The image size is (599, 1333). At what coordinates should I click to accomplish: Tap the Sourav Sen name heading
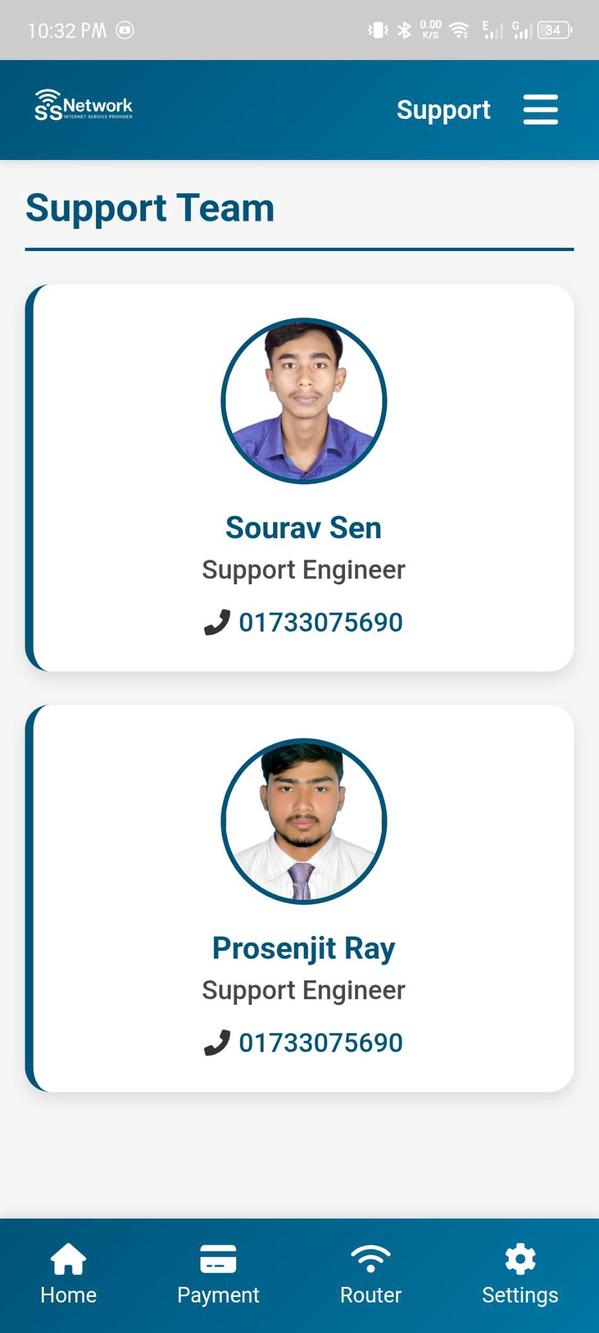[304, 527]
